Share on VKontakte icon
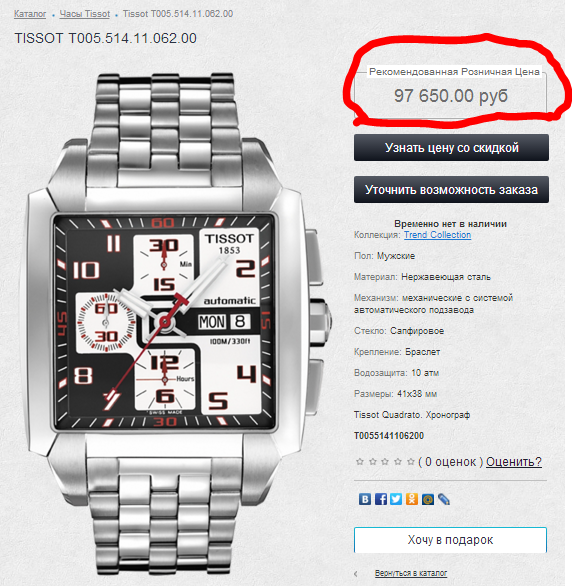This screenshot has width=572, height=586. (x=365, y=499)
